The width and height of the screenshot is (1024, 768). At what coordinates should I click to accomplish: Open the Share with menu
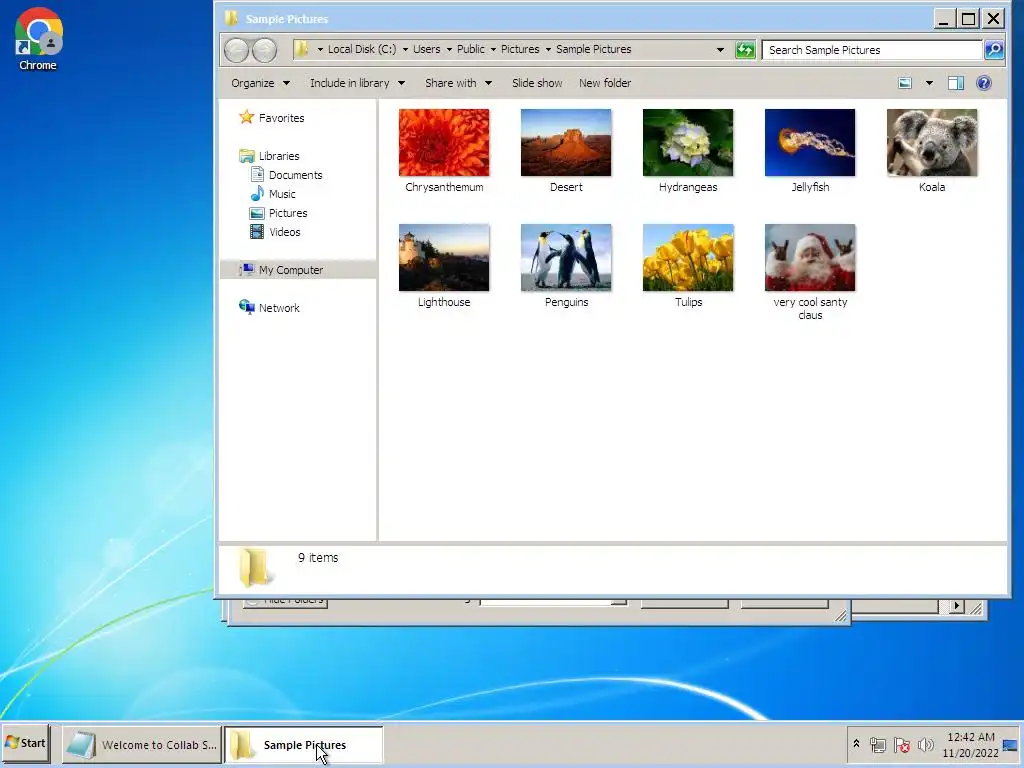[458, 83]
